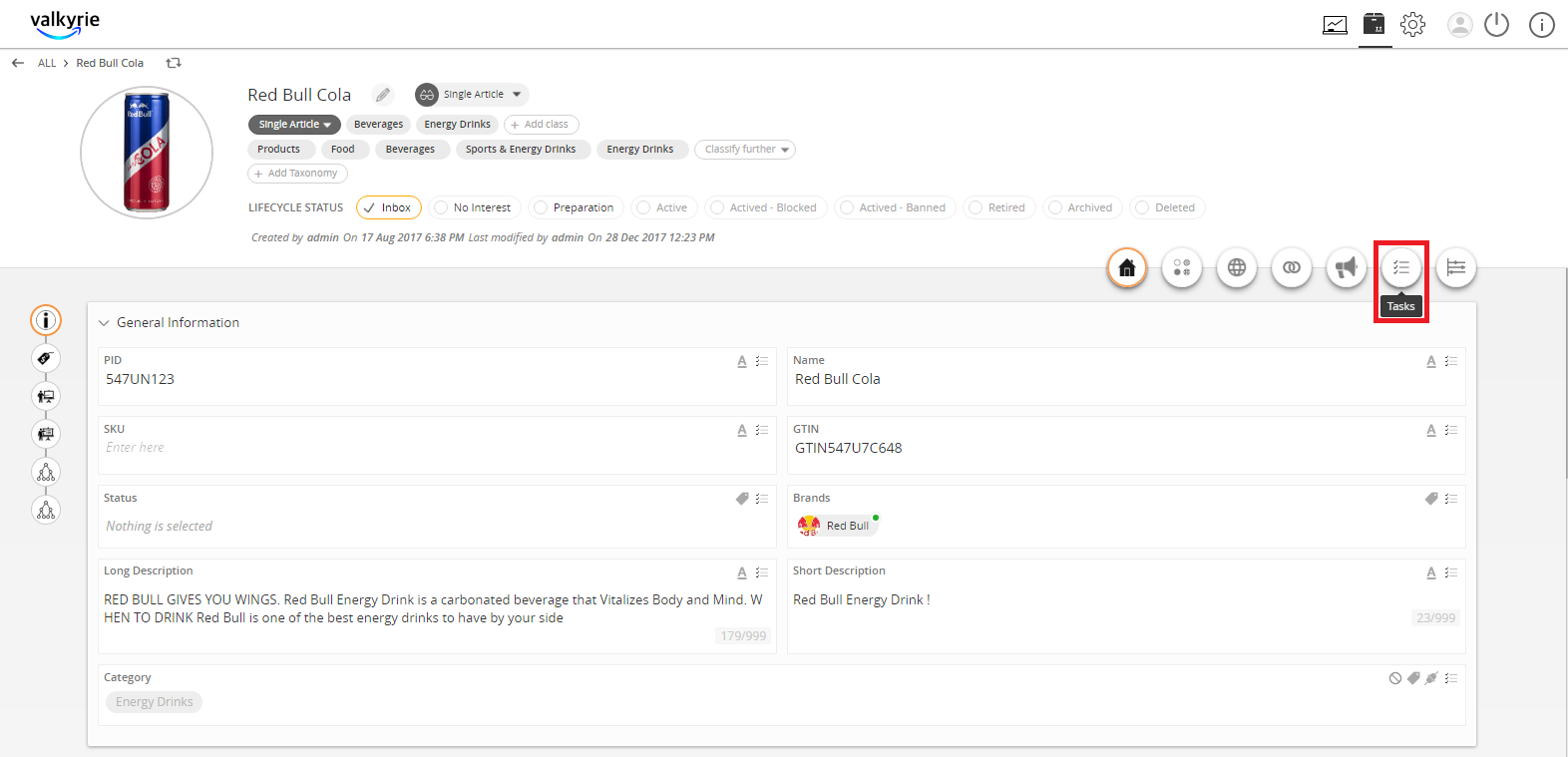1568x757 pixels.
Task: Click the Energy Drinks chip in Category field
Action: 155,702
